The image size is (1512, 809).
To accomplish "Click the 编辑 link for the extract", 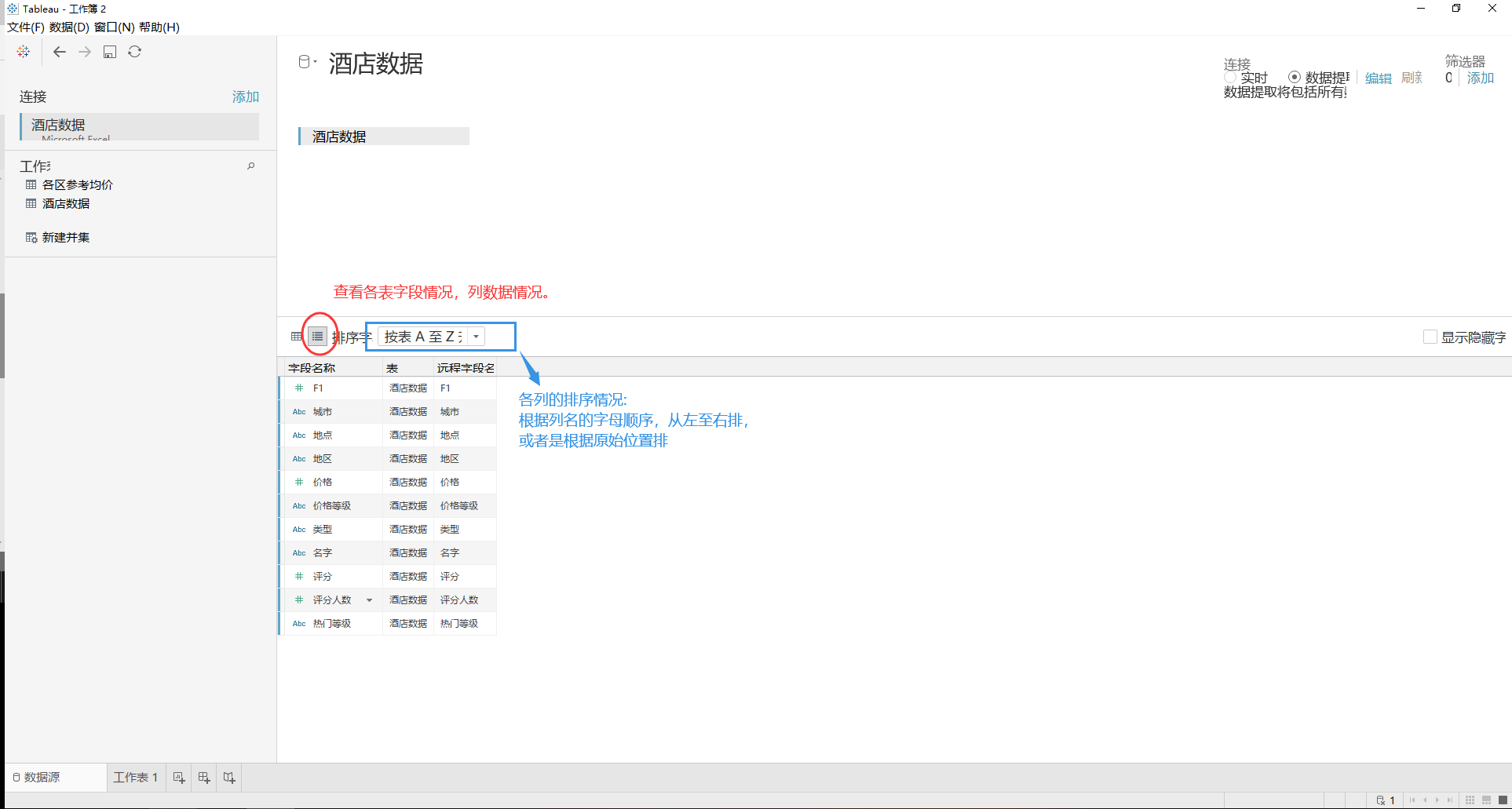I will pyautogui.click(x=1379, y=78).
